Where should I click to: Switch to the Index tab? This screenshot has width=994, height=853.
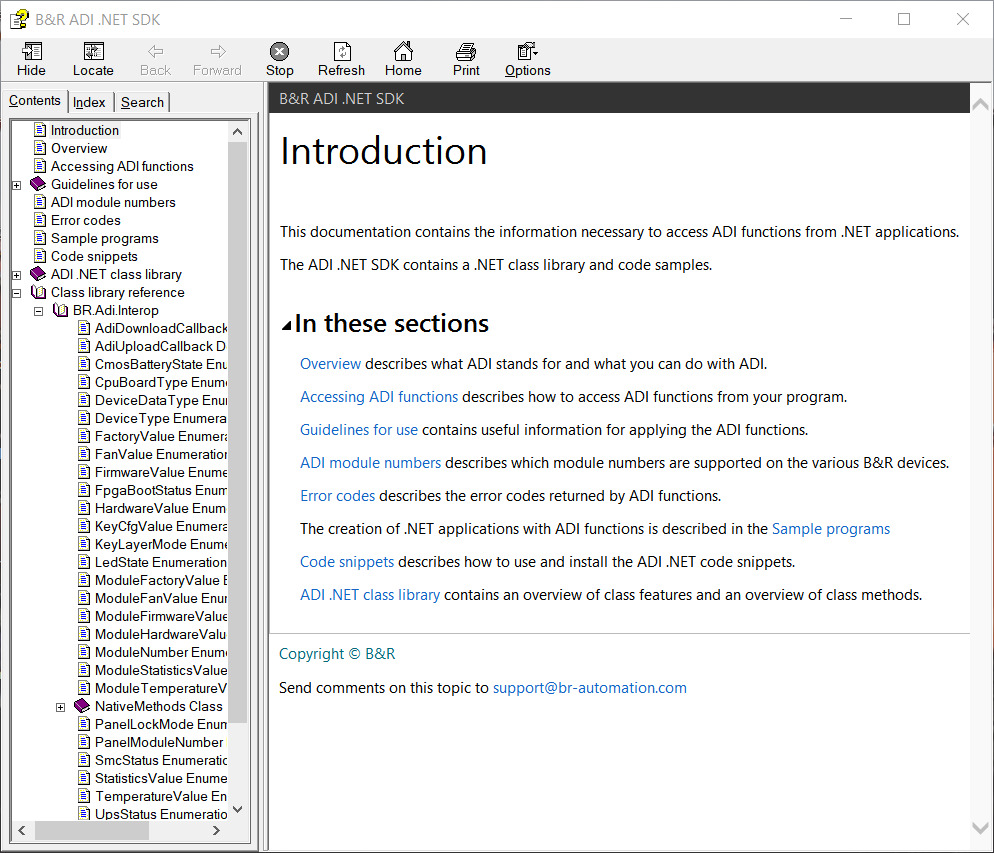(x=89, y=102)
